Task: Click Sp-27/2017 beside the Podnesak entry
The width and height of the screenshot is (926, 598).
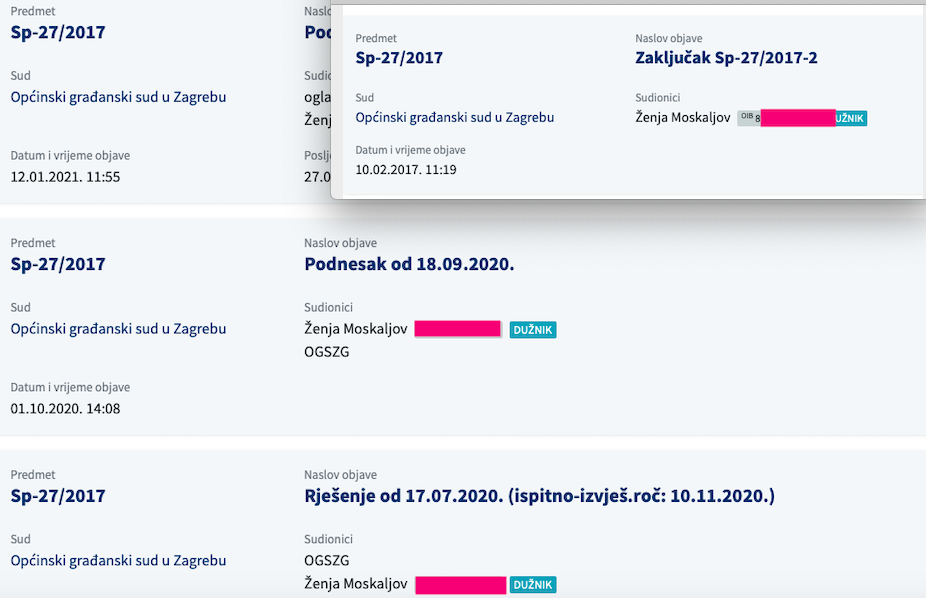Action: coord(58,264)
